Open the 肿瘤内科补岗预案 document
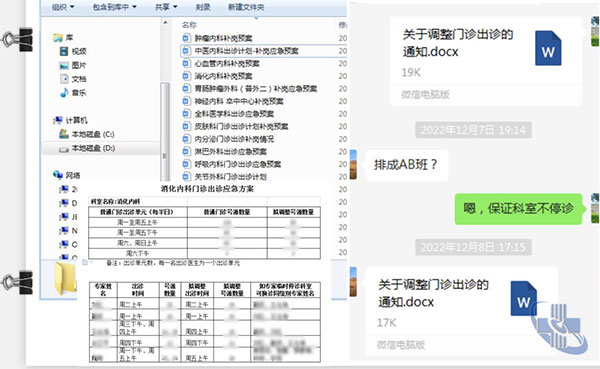Screen dimensions: 600x369 [223, 38]
